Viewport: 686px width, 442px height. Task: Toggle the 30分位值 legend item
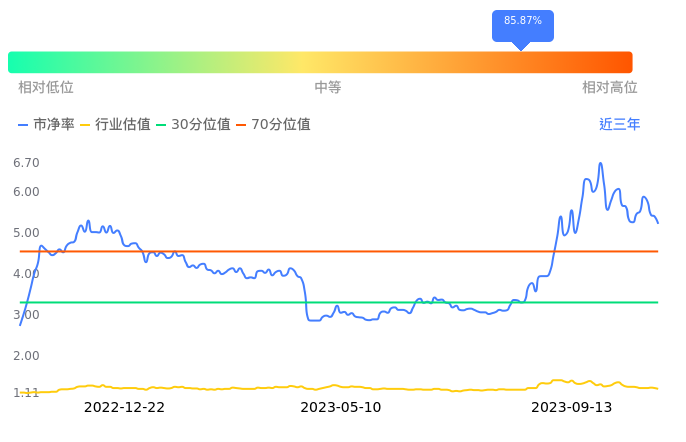193,125
